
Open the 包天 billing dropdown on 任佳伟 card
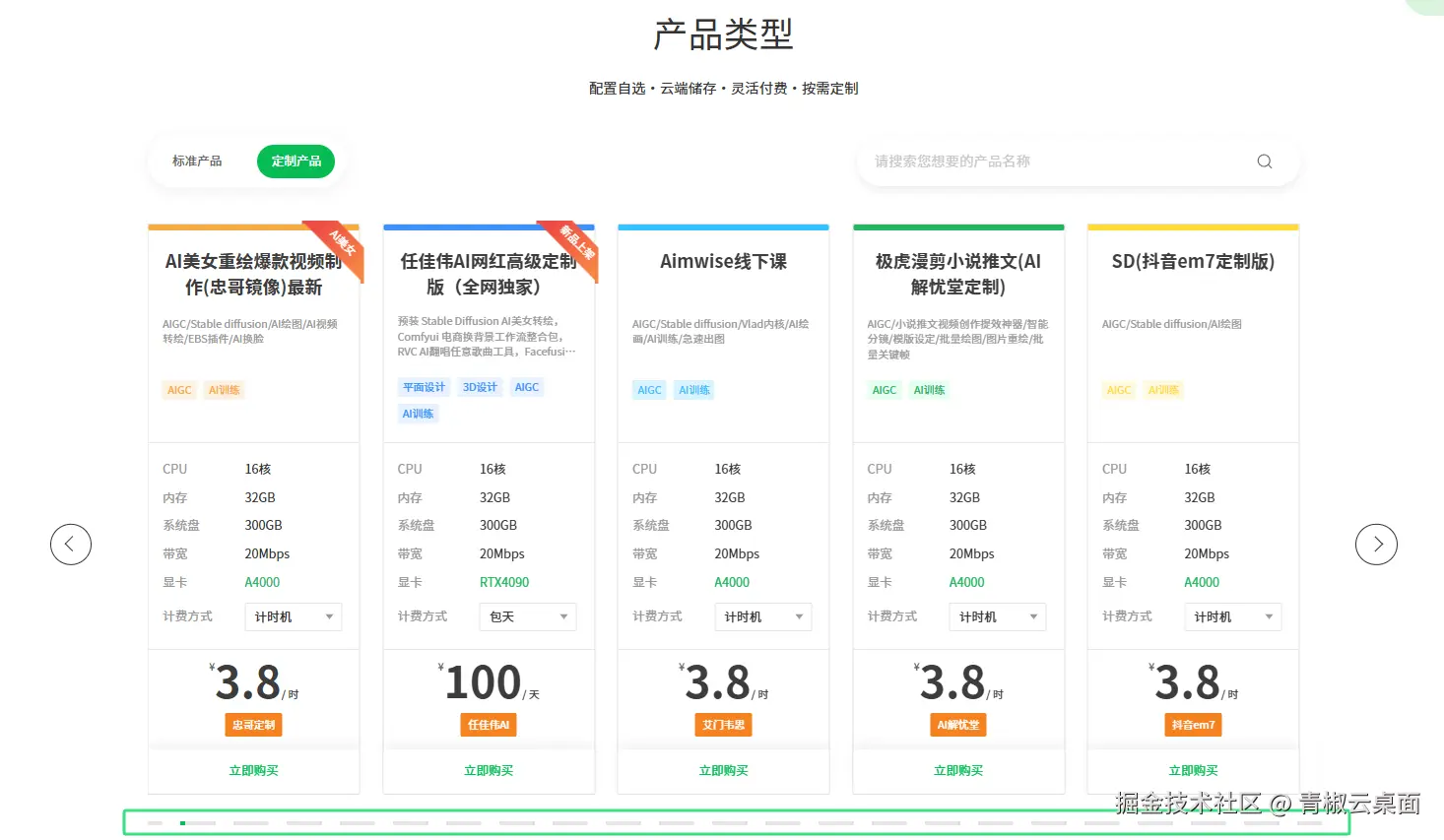pyautogui.click(x=528, y=616)
